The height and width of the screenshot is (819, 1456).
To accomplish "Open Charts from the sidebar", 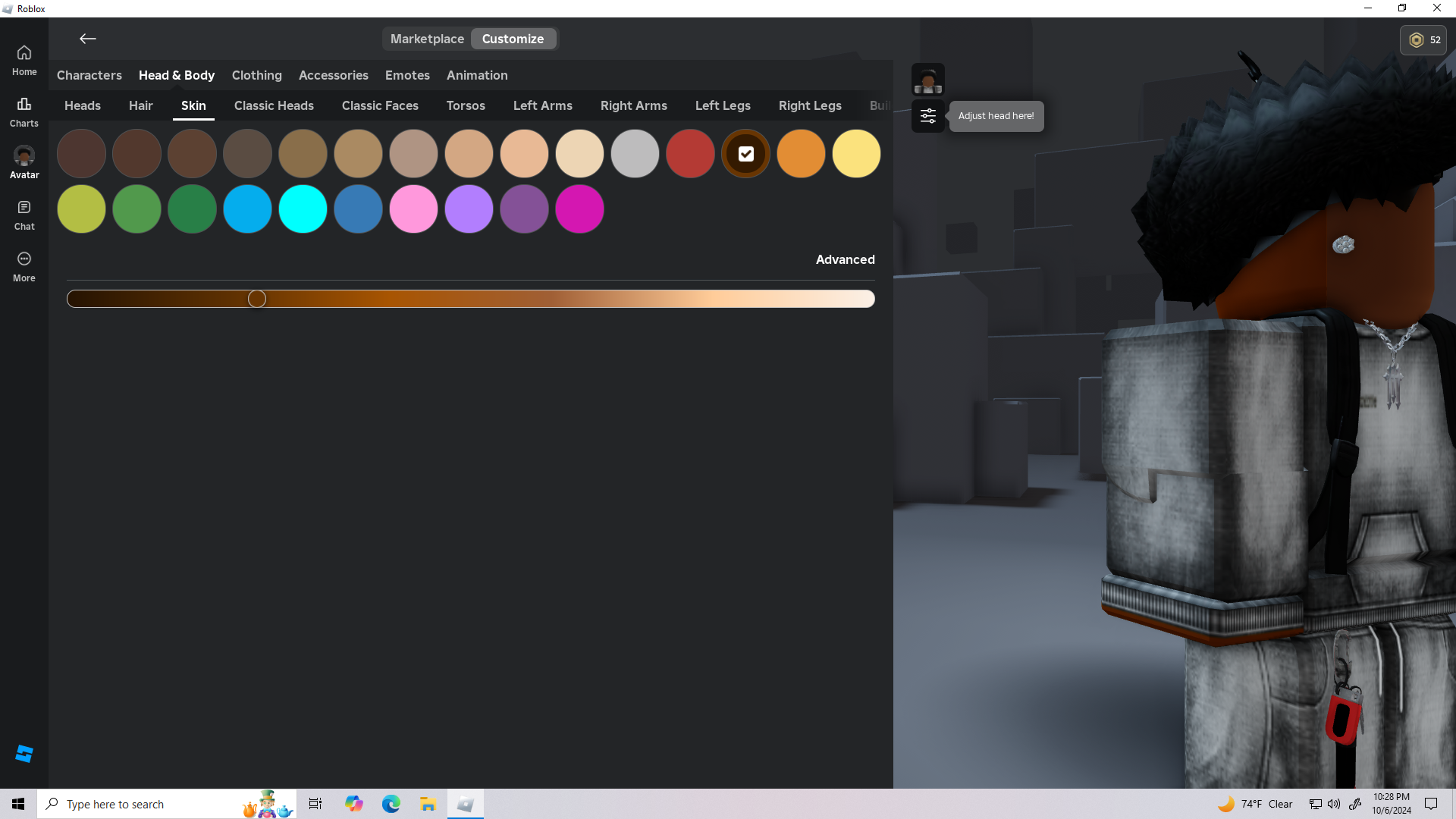I will point(24,111).
